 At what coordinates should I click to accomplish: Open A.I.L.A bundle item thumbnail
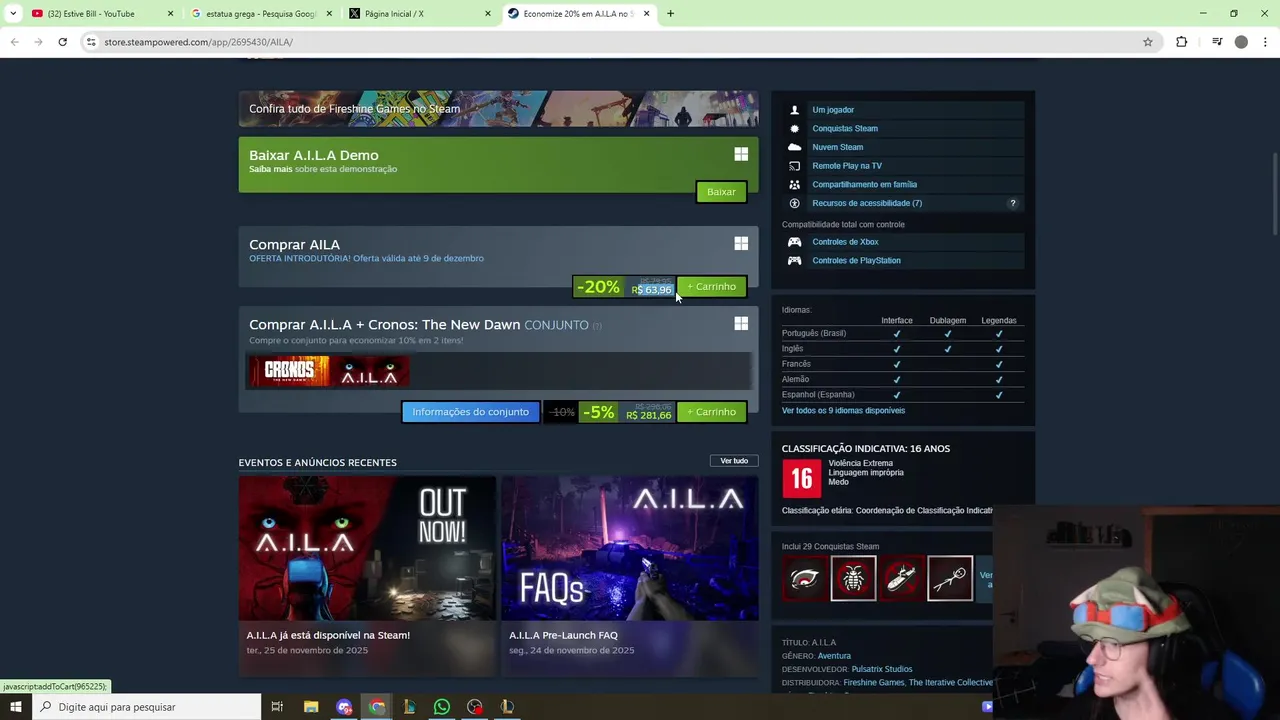point(369,372)
